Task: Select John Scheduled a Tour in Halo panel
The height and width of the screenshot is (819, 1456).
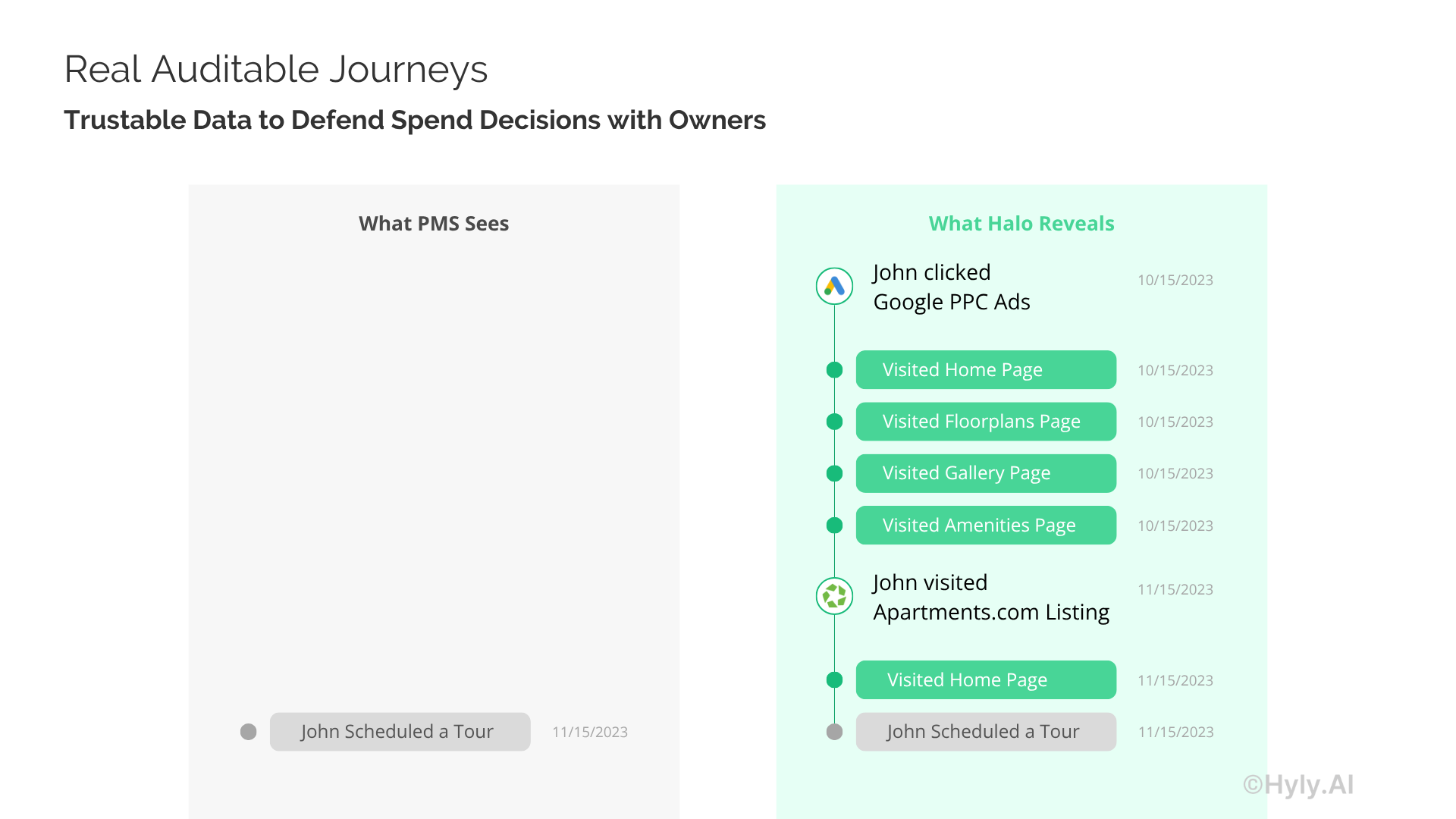Action: (x=986, y=732)
